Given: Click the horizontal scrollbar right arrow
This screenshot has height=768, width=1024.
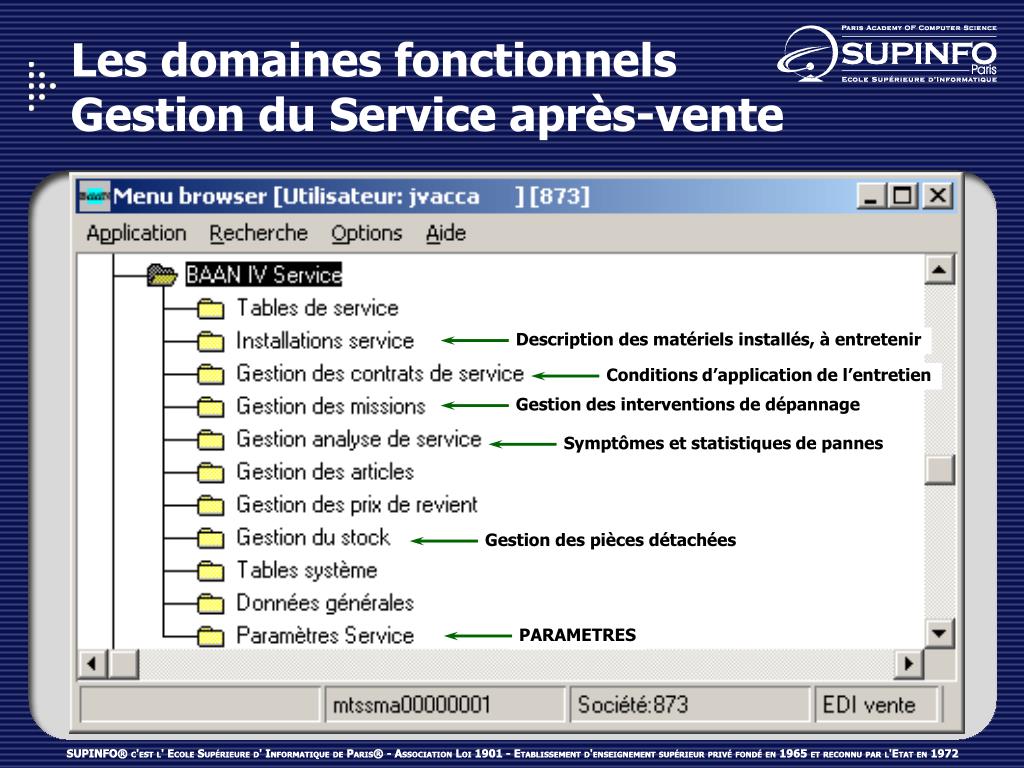Looking at the screenshot, I should [908, 664].
